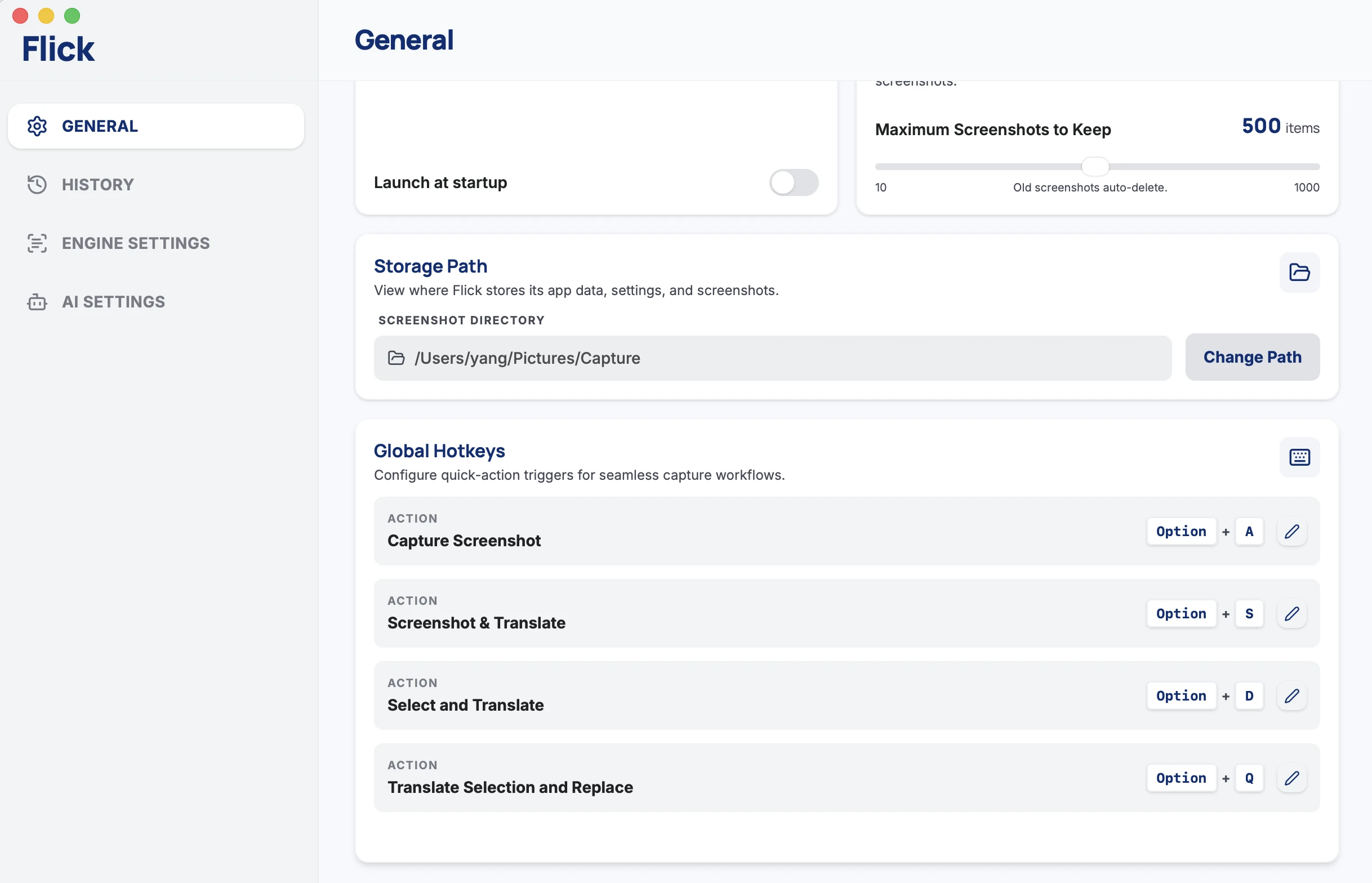This screenshot has width=1372, height=883.
Task: Click the robot icon beside AI SETTINGS
Action: (x=37, y=302)
